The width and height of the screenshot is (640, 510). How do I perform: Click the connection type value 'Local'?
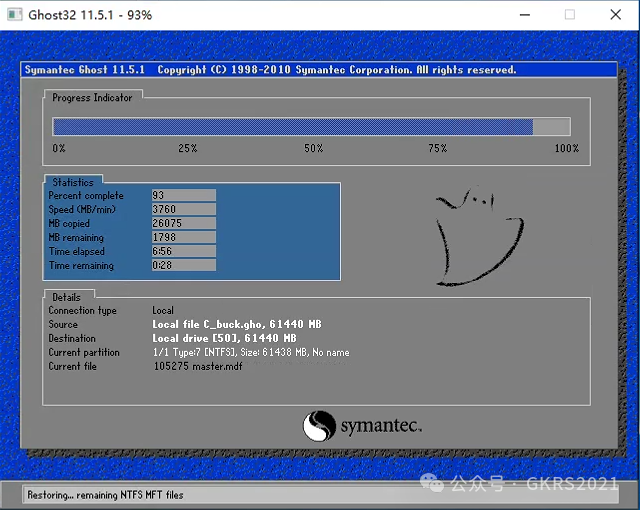[x=163, y=310]
